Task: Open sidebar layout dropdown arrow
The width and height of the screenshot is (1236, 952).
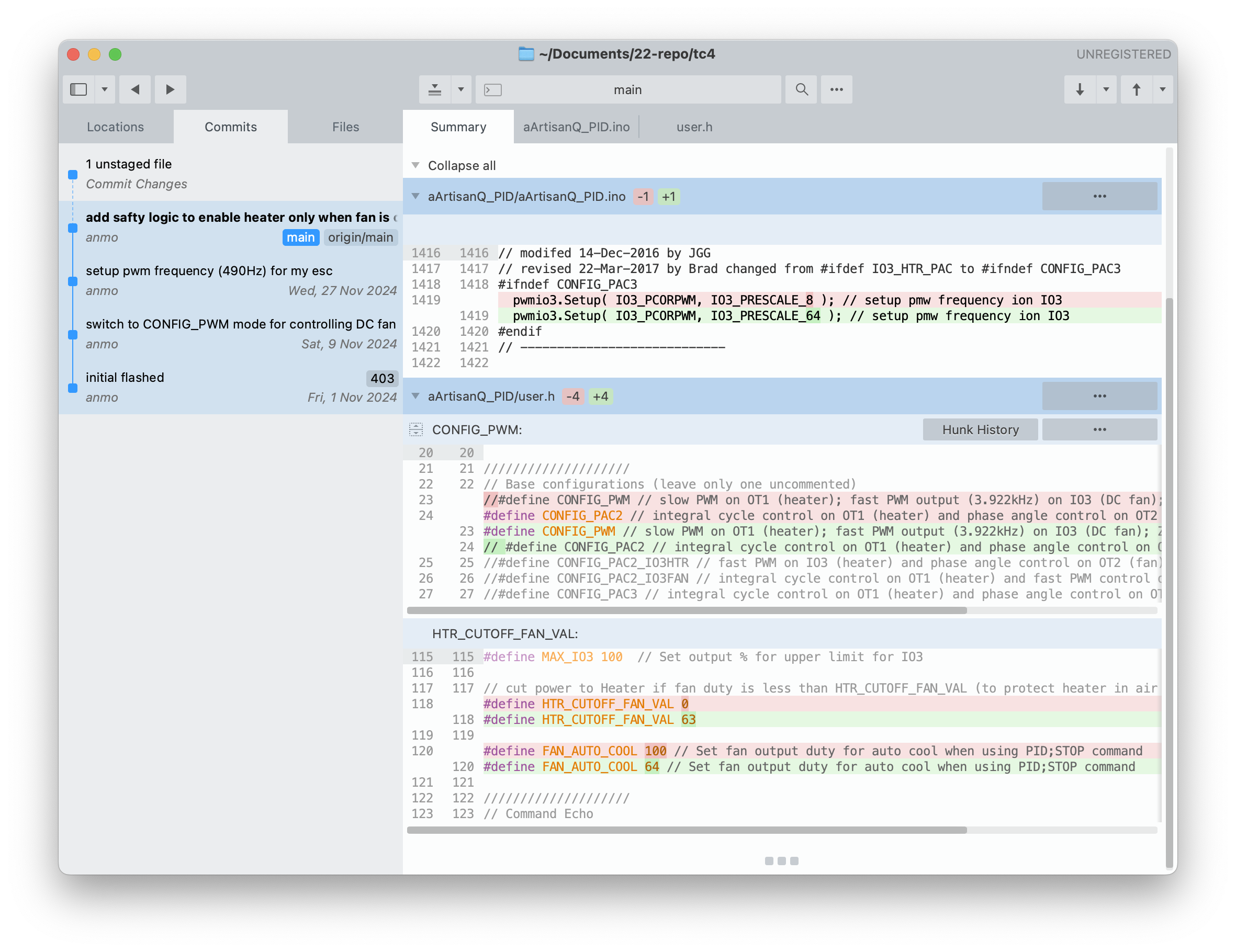Action: (105, 89)
